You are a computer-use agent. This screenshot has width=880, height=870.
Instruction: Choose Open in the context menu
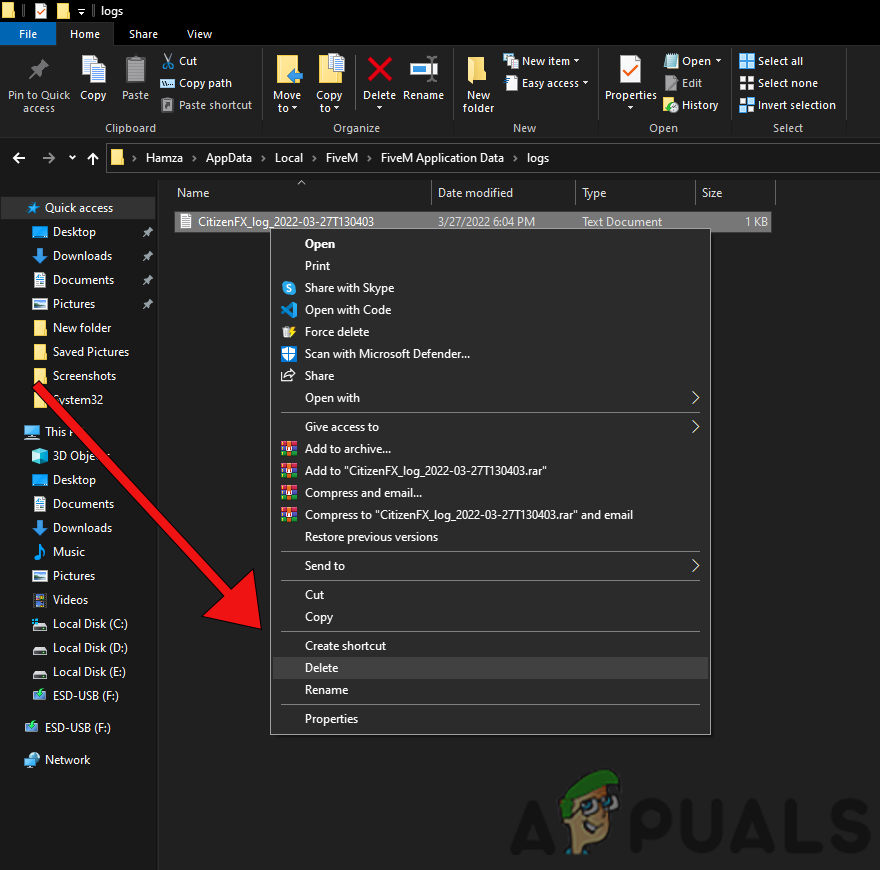[490, 244]
